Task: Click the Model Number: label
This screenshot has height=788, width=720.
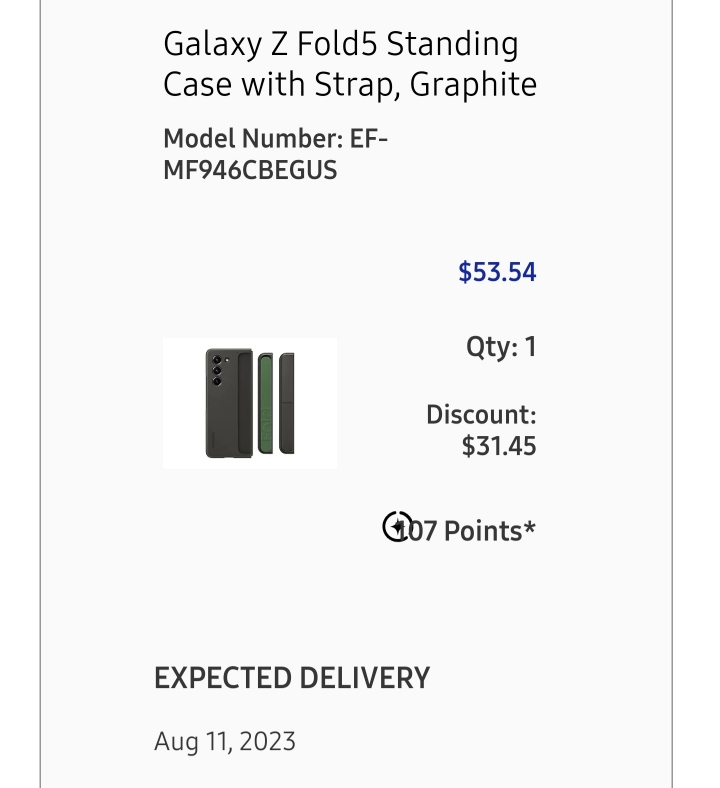Action: point(253,138)
